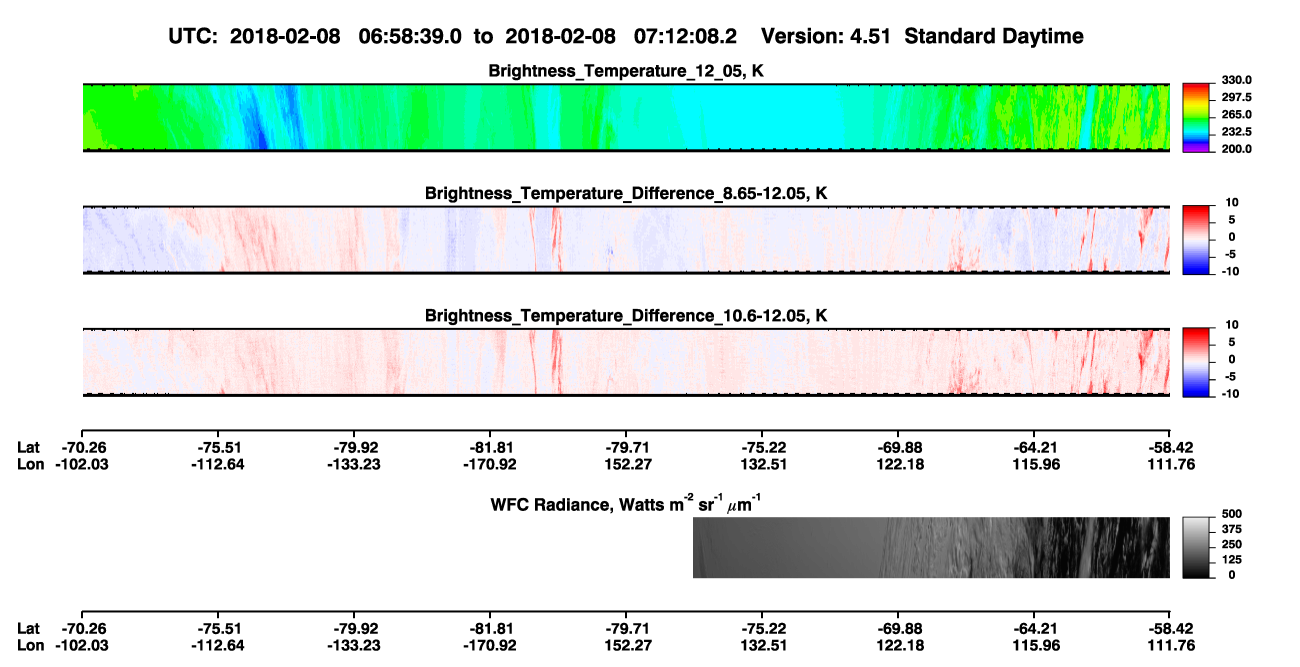Screen dimensions: 1300x667
Task: Click the 'Lat' row label on the upper axis
Action: coord(28,447)
